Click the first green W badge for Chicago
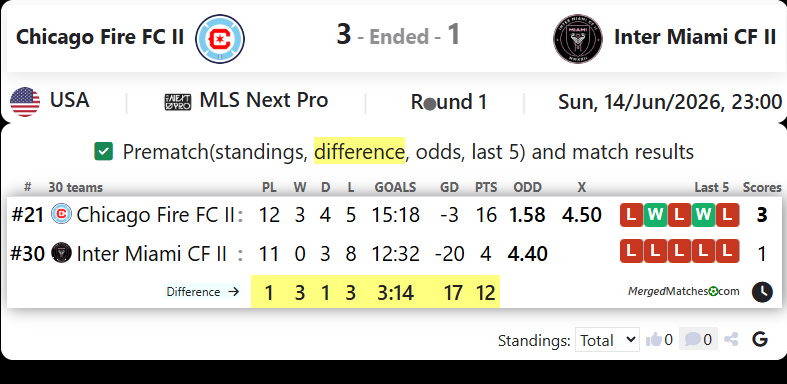The height and width of the screenshot is (384, 787). 655,215
